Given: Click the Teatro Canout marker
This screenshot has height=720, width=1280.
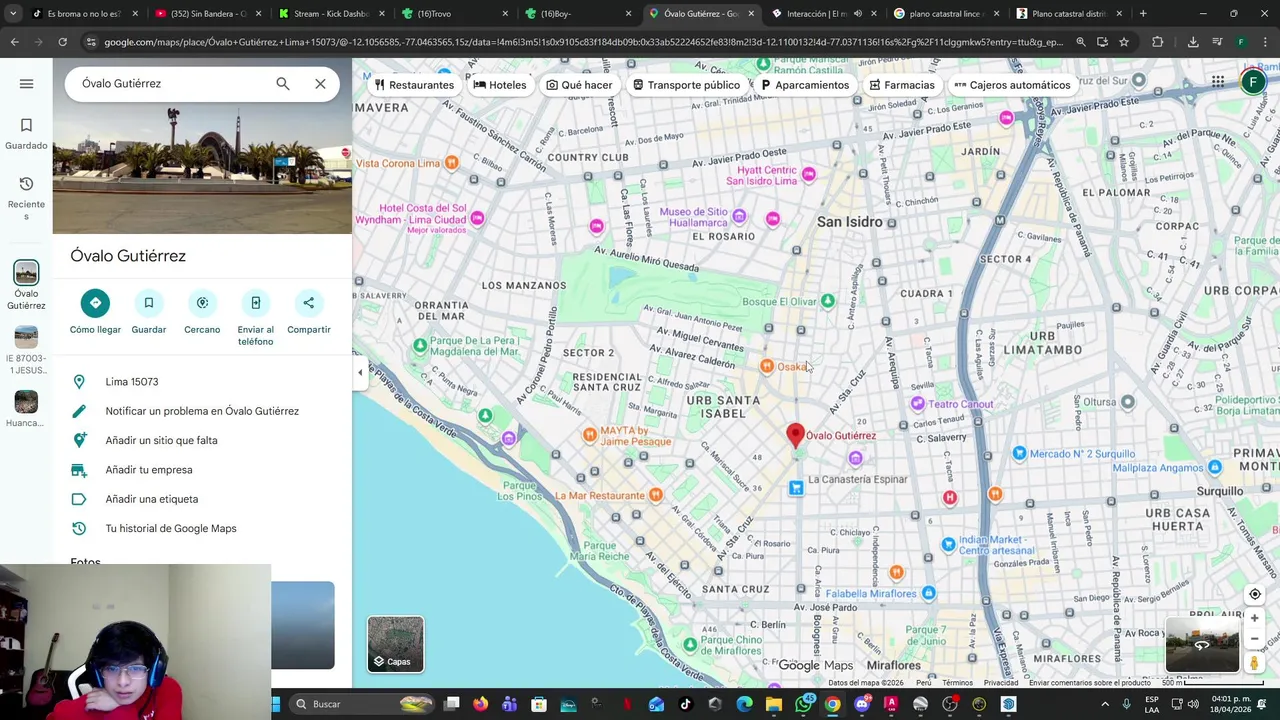Looking at the screenshot, I should click(x=918, y=404).
